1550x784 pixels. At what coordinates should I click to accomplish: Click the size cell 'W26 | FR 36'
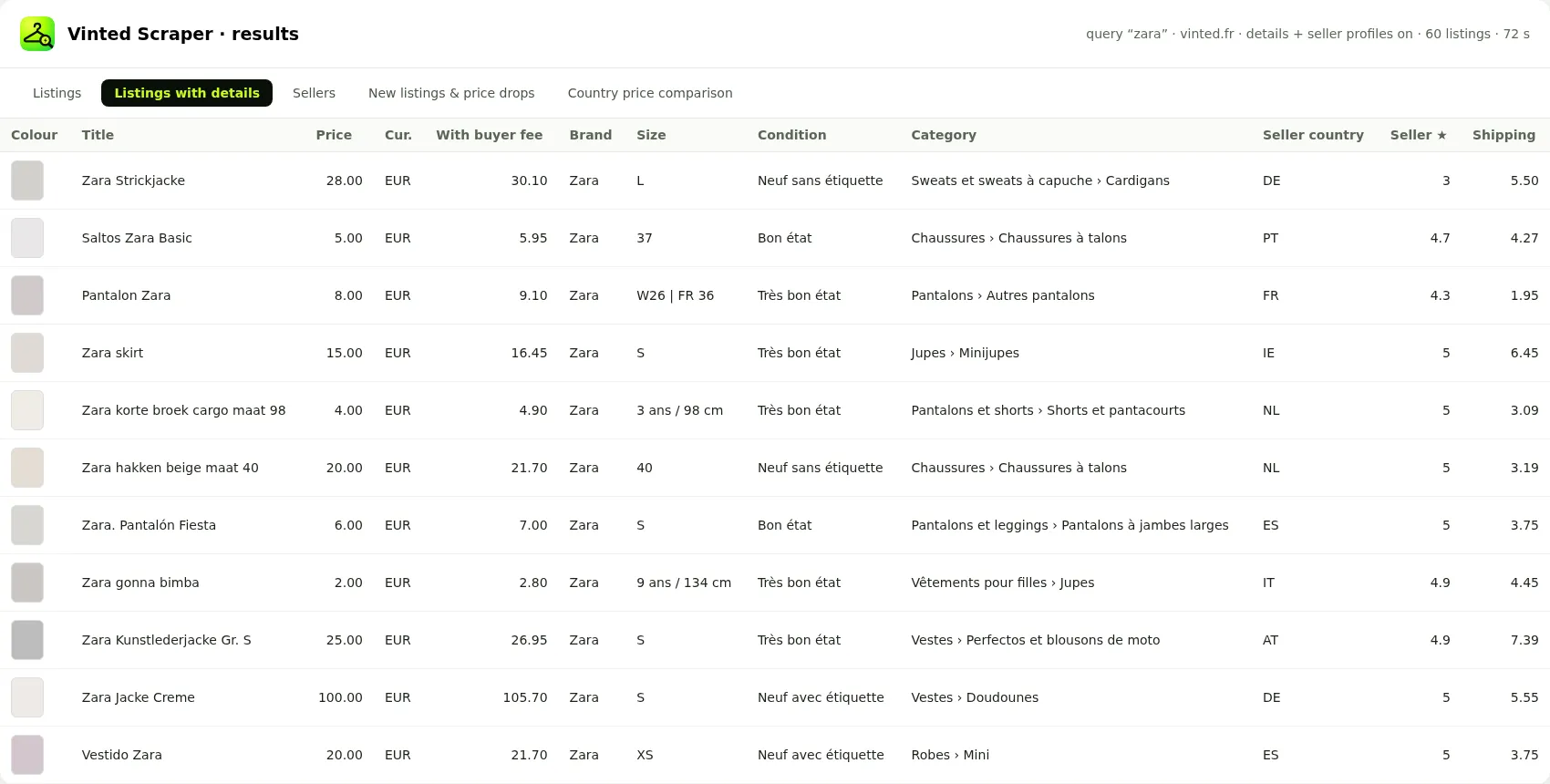(675, 295)
